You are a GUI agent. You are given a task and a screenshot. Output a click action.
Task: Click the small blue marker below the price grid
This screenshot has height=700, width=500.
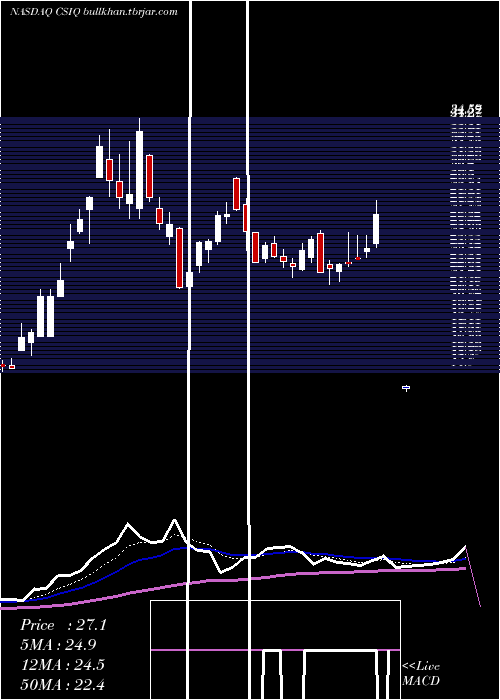tap(406, 388)
